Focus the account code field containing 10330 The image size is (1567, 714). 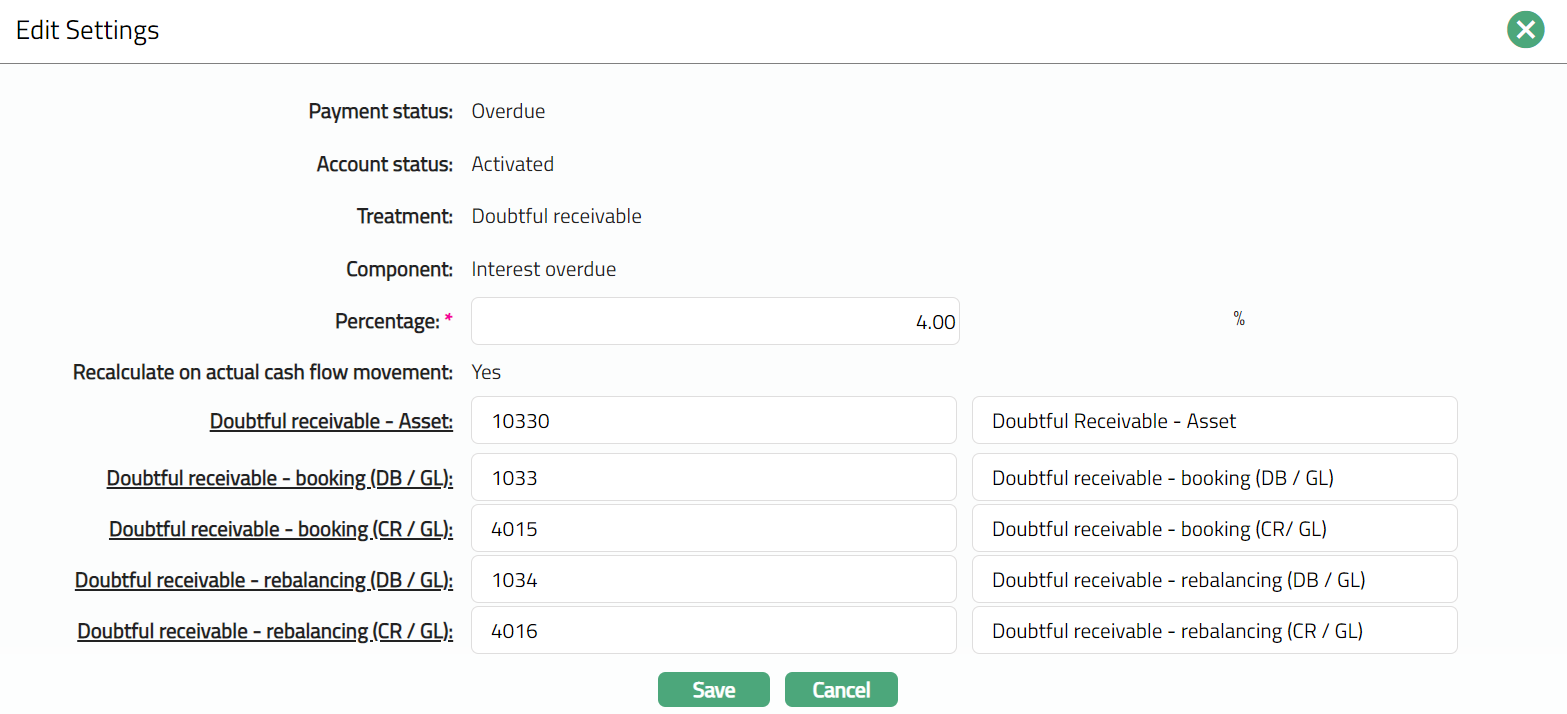(714, 421)
